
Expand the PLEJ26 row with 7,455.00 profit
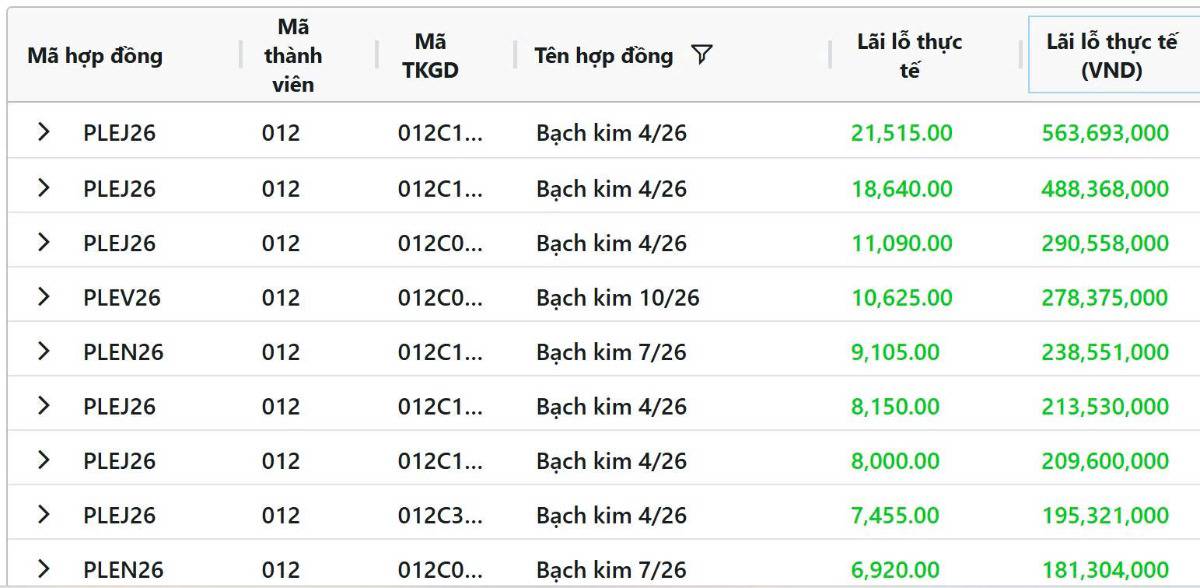[43, 514]
